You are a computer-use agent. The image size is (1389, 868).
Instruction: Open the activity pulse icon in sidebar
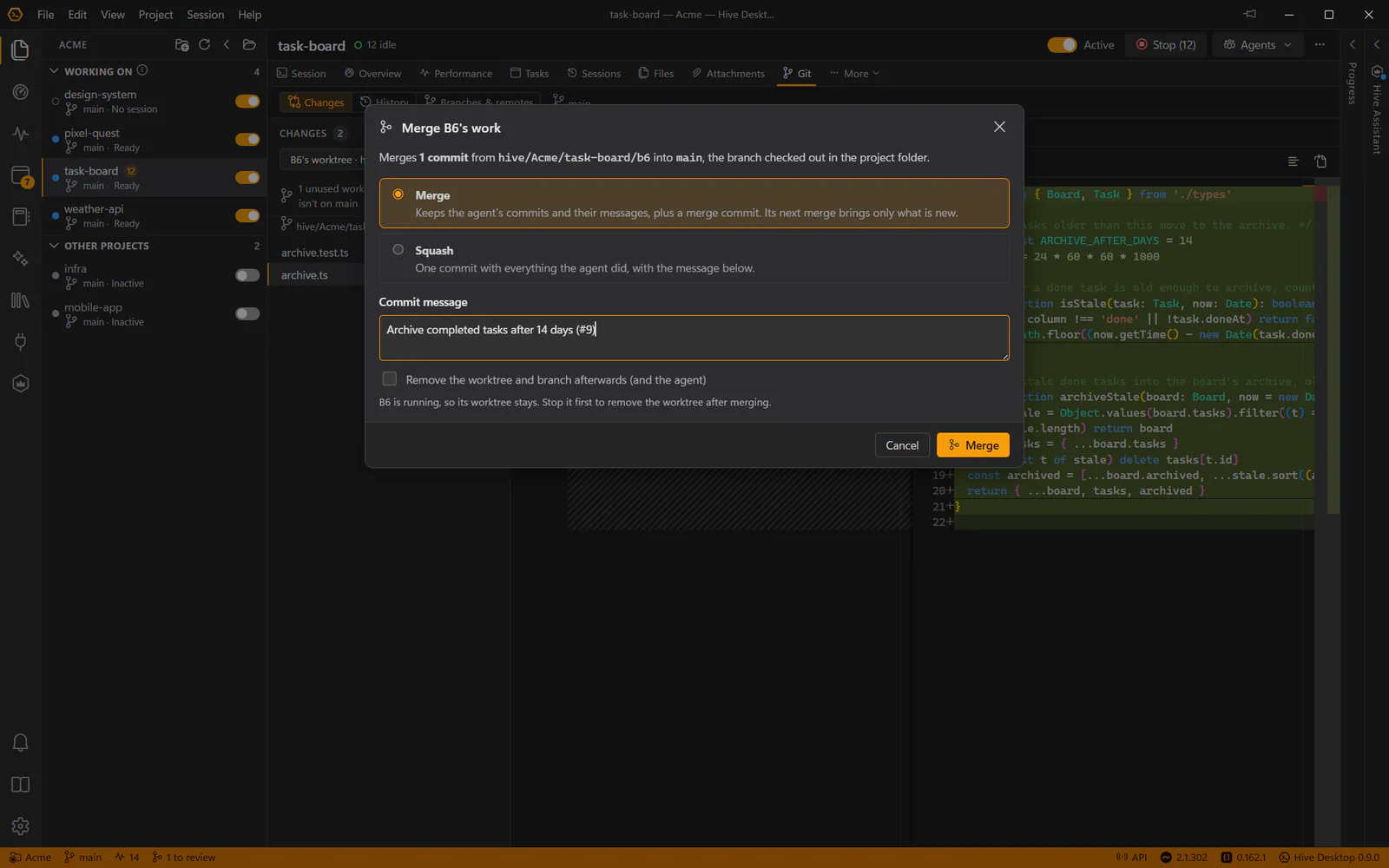[20, 134]
